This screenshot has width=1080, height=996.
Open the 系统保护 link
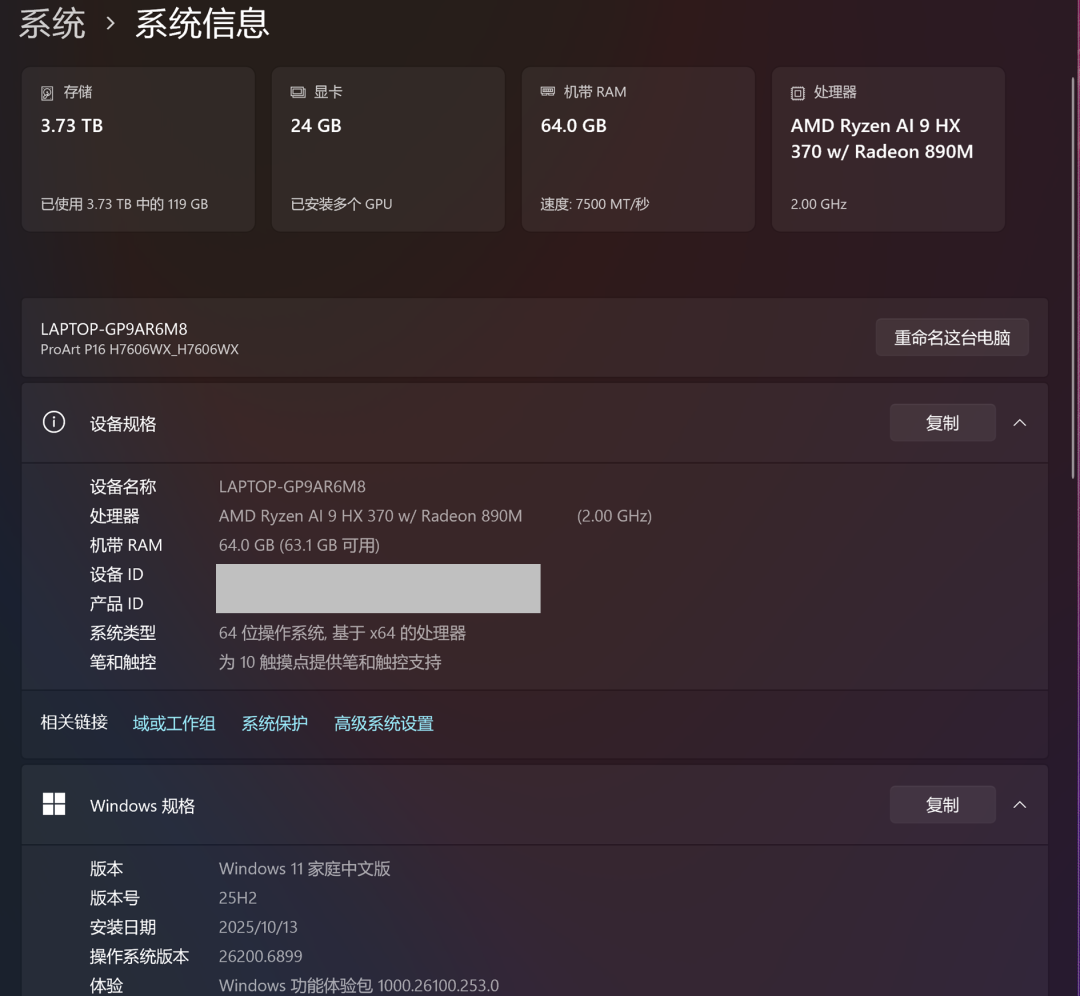pos(275,723)
